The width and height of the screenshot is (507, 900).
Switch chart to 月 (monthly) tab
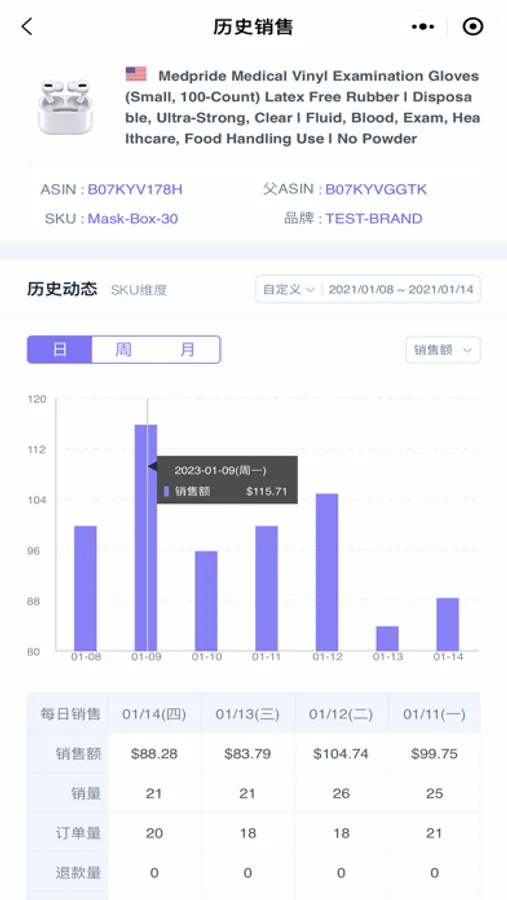pyautogui.click(x=188, y=350)
